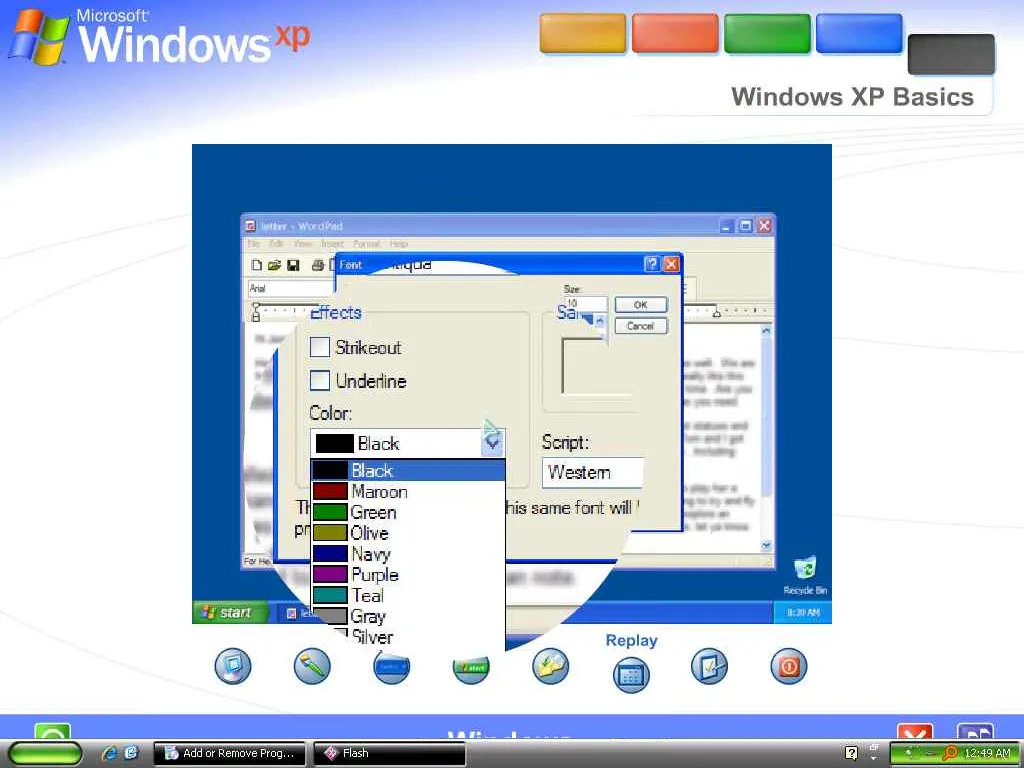The height and width of the screenshot is (768, 1024).
Task: Open the Color dropdown arrow next to Black
Action: [492, 443]
